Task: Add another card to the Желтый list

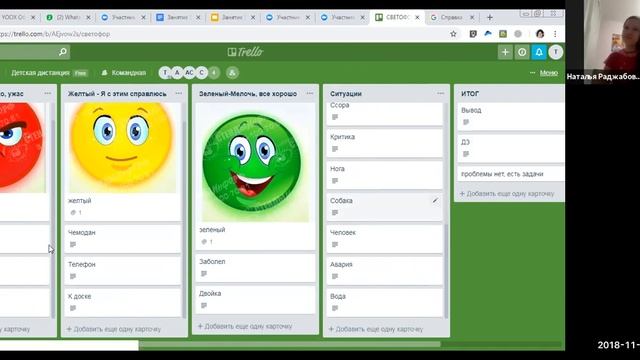Action: [x=114, y=329]
